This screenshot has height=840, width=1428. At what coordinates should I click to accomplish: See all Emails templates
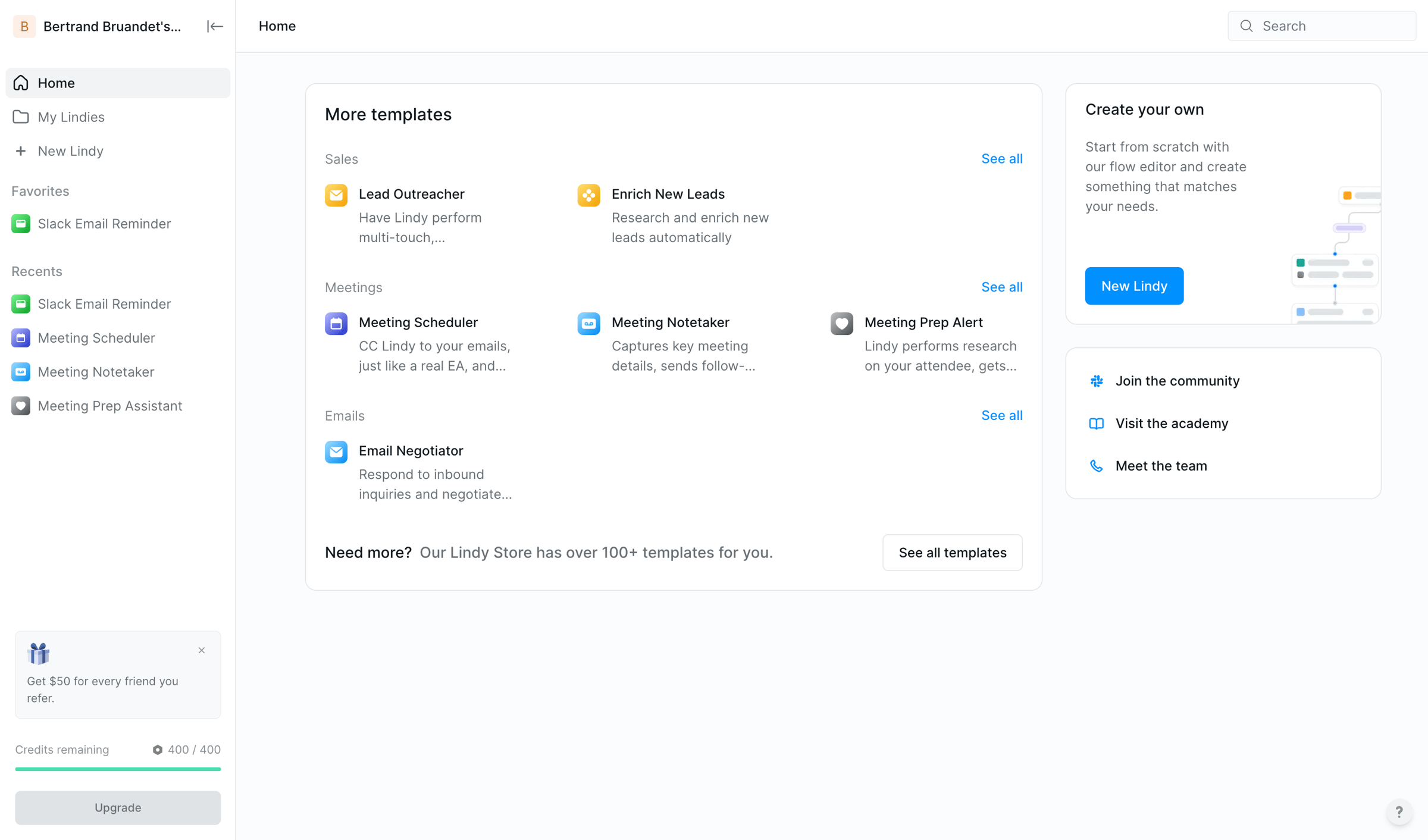coord(1002,416)
